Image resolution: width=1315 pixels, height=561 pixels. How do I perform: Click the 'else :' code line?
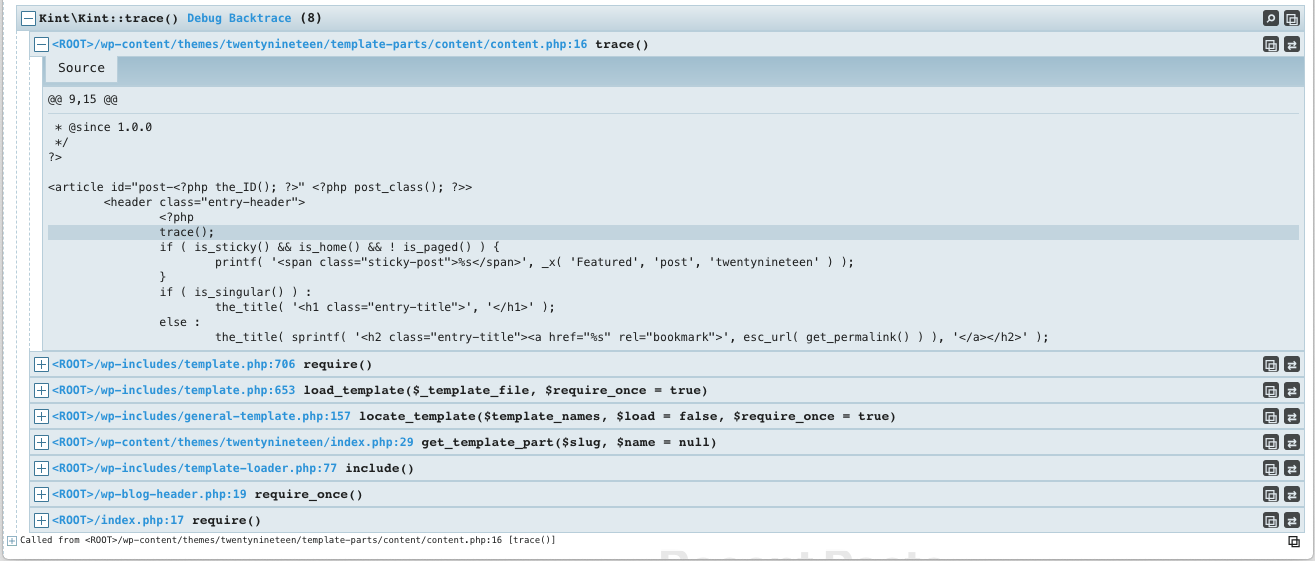[x=180, y=322]
